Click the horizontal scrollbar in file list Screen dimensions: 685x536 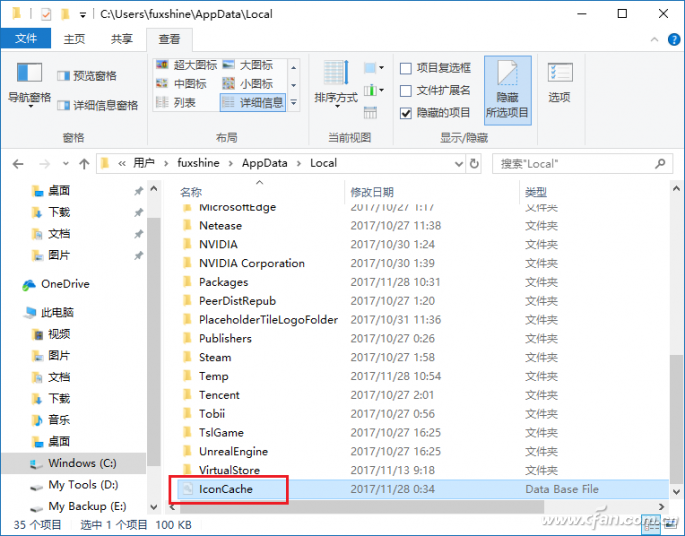362,507
